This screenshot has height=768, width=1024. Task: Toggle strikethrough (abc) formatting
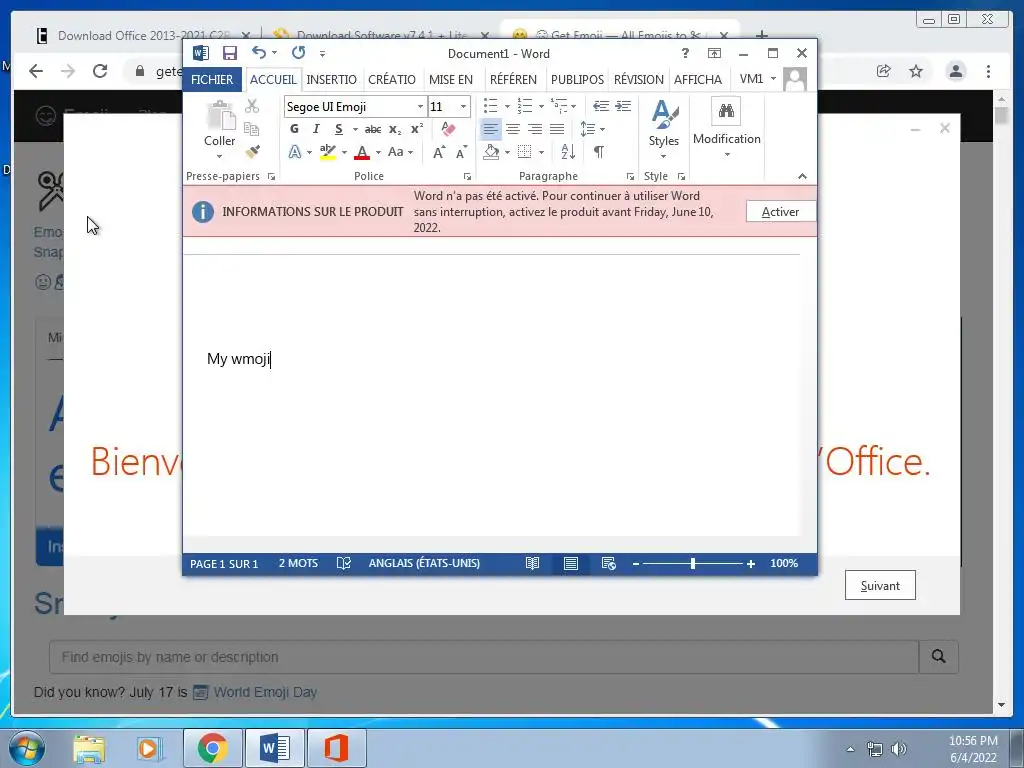coord(373,129)
